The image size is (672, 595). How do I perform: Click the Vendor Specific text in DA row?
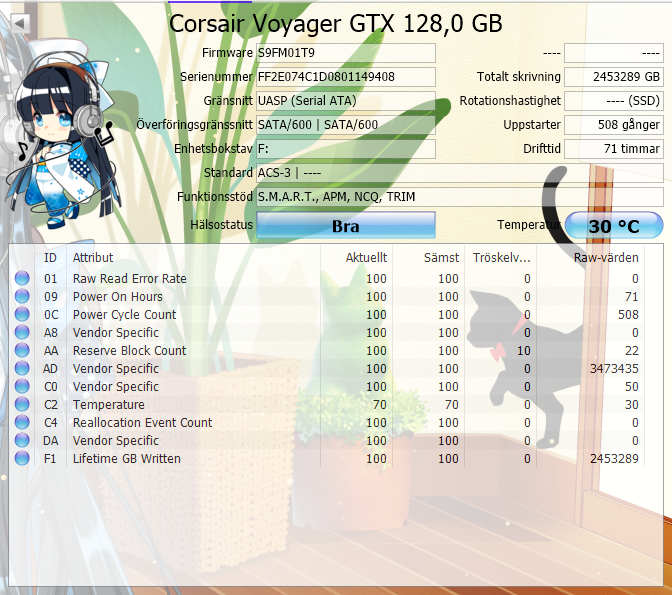tap(116, 441)
